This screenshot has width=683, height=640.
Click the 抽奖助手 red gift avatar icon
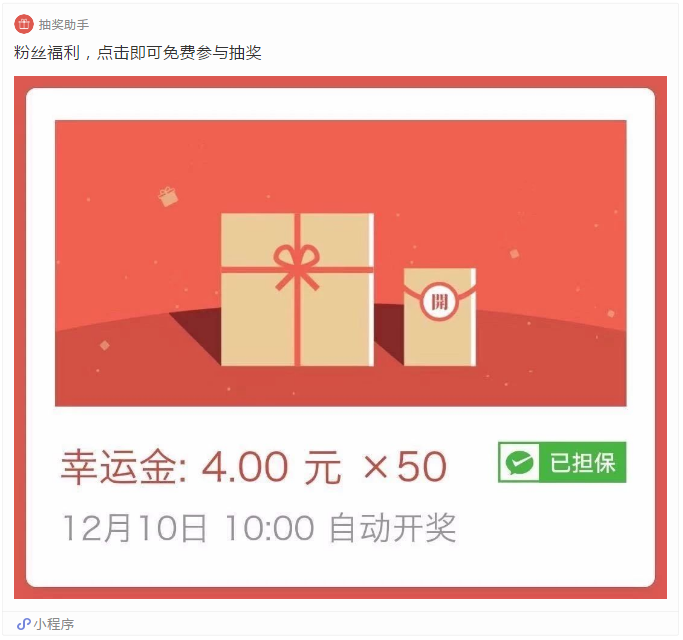point(24,24)
